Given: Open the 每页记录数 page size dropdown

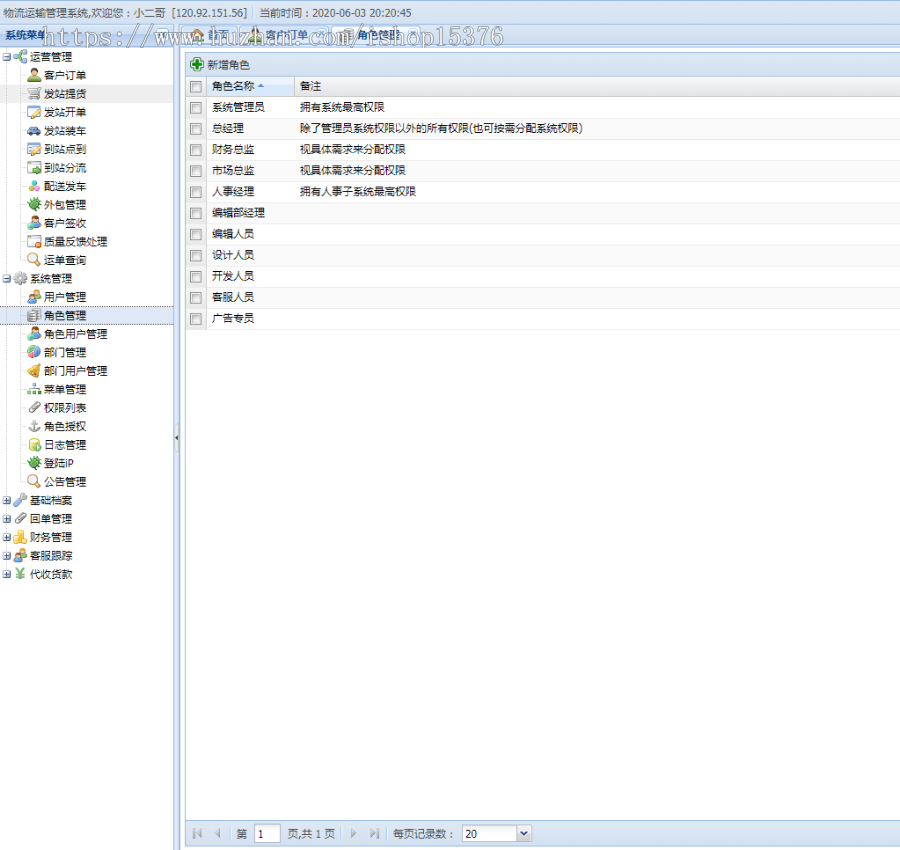Looking at the screenshot, I should pos(523,833).
